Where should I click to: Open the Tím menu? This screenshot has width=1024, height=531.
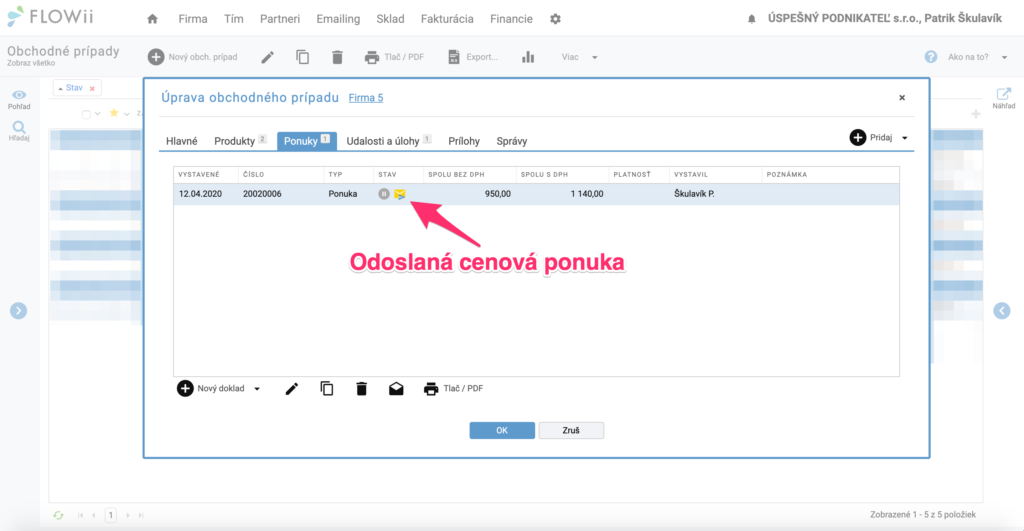click(x=233, y=19)
